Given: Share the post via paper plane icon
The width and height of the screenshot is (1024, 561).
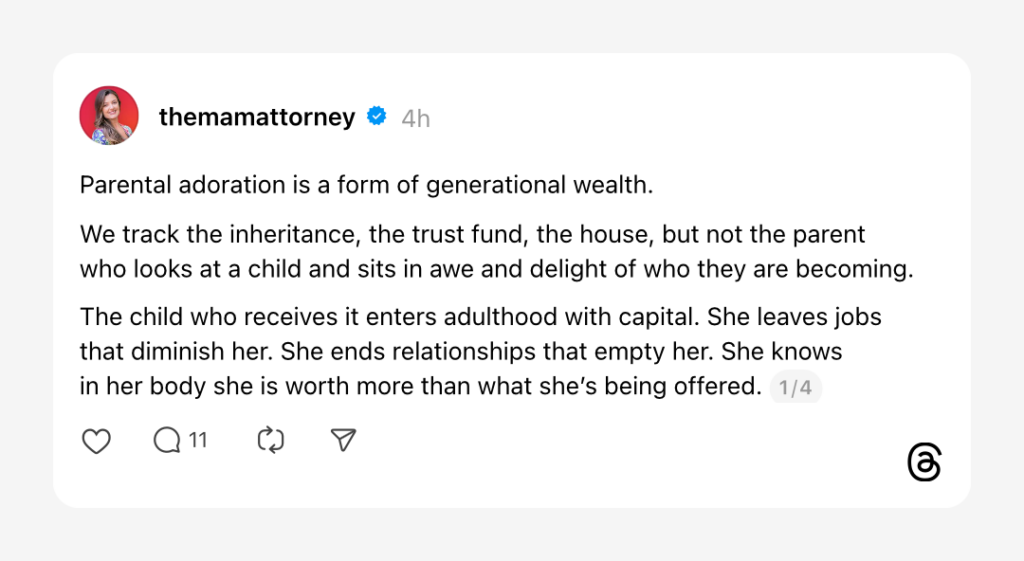Looking at the screenshot, I should point(343,441).
